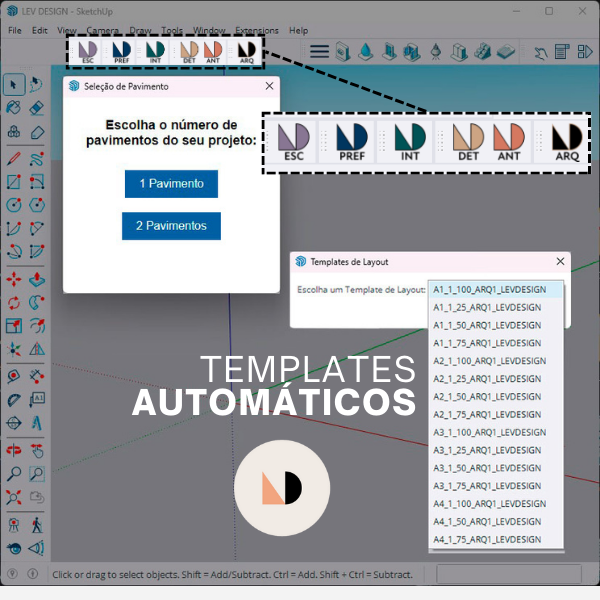Click the small PREF template icon in the toolbar
Screen dimensions: 600x600
122,52
